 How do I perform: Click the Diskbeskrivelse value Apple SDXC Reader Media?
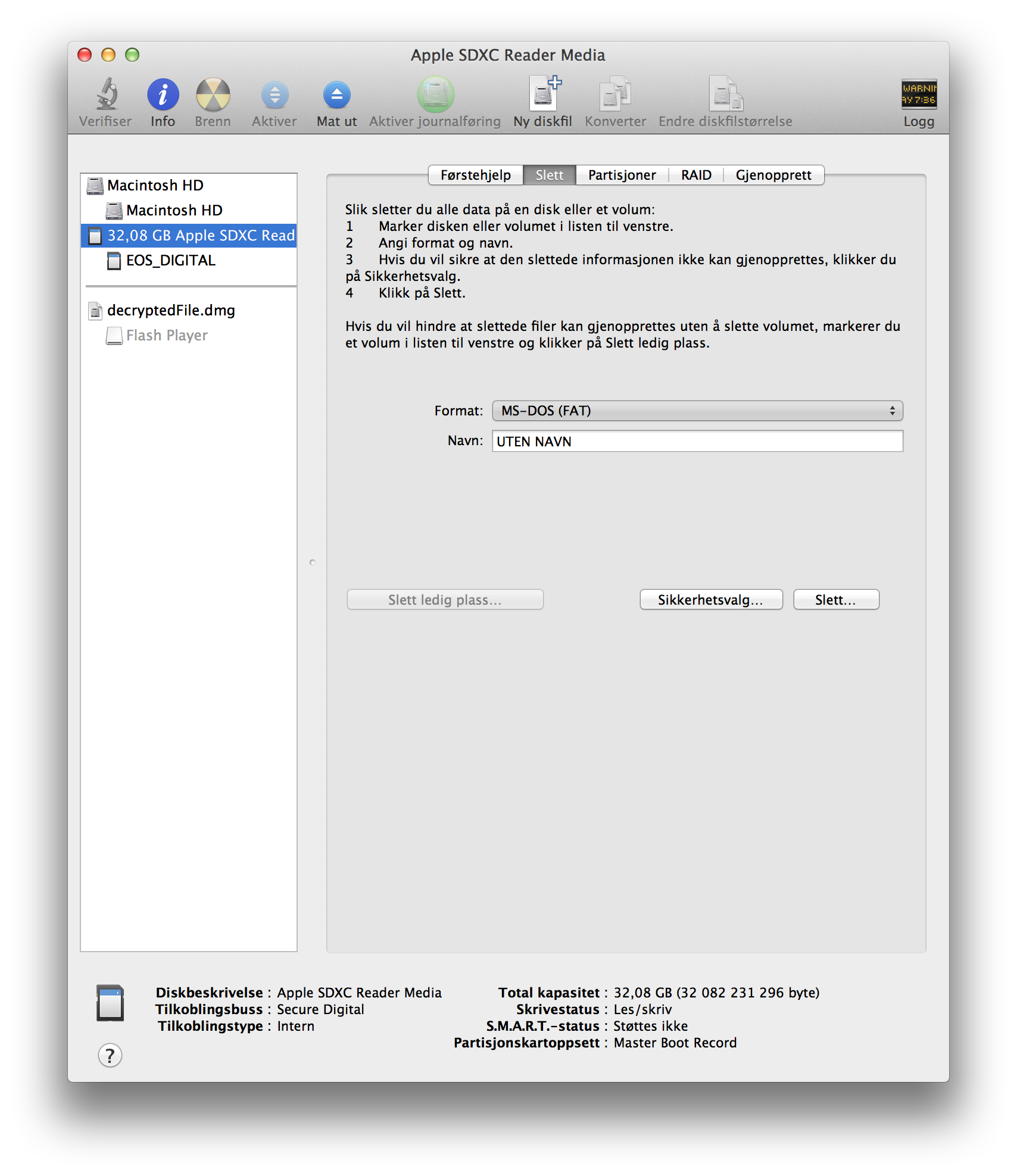tap(359, 993)
